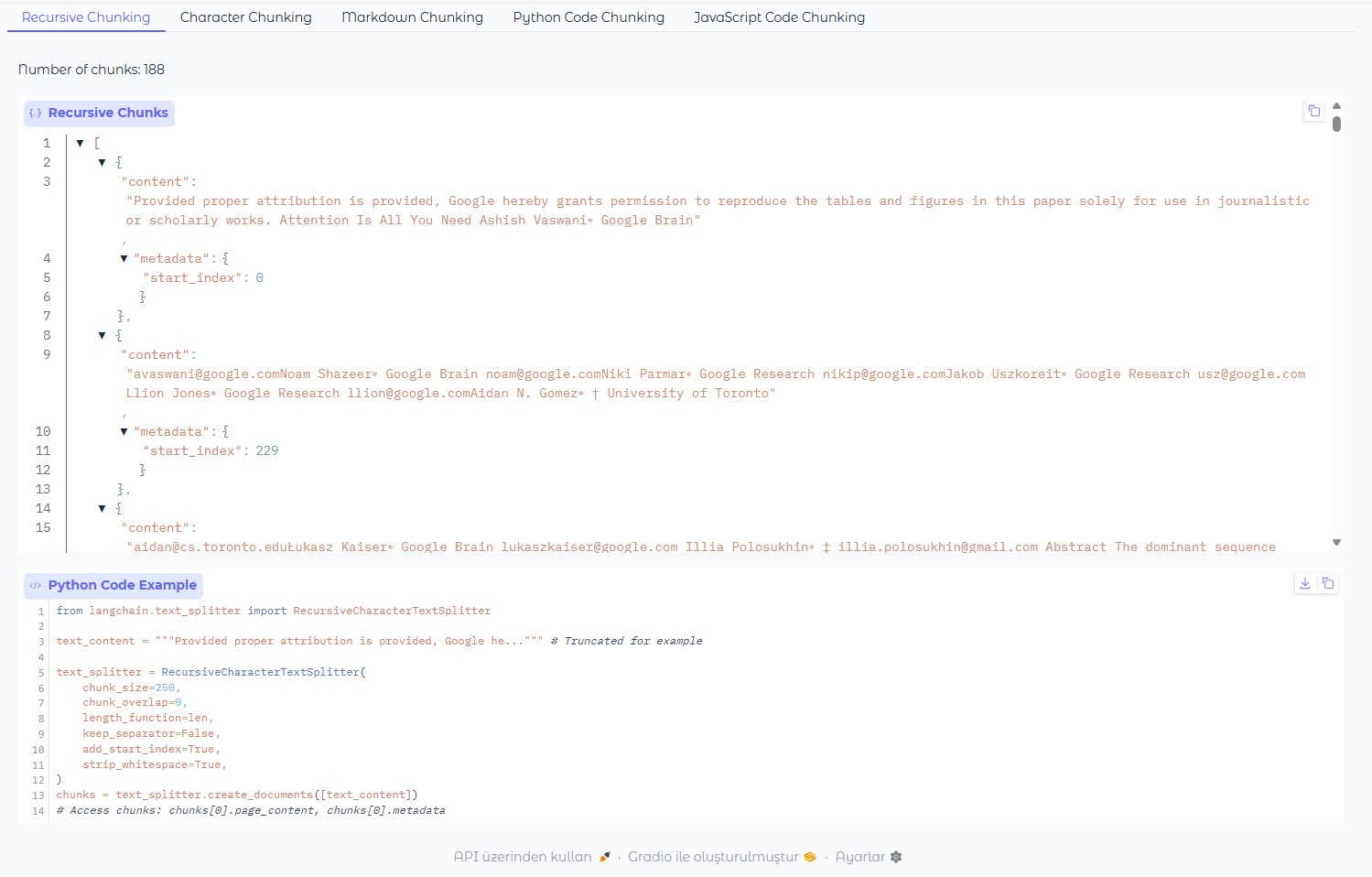
Task: Click the code icon beside Python Code Example
Action: pos(36,586)
